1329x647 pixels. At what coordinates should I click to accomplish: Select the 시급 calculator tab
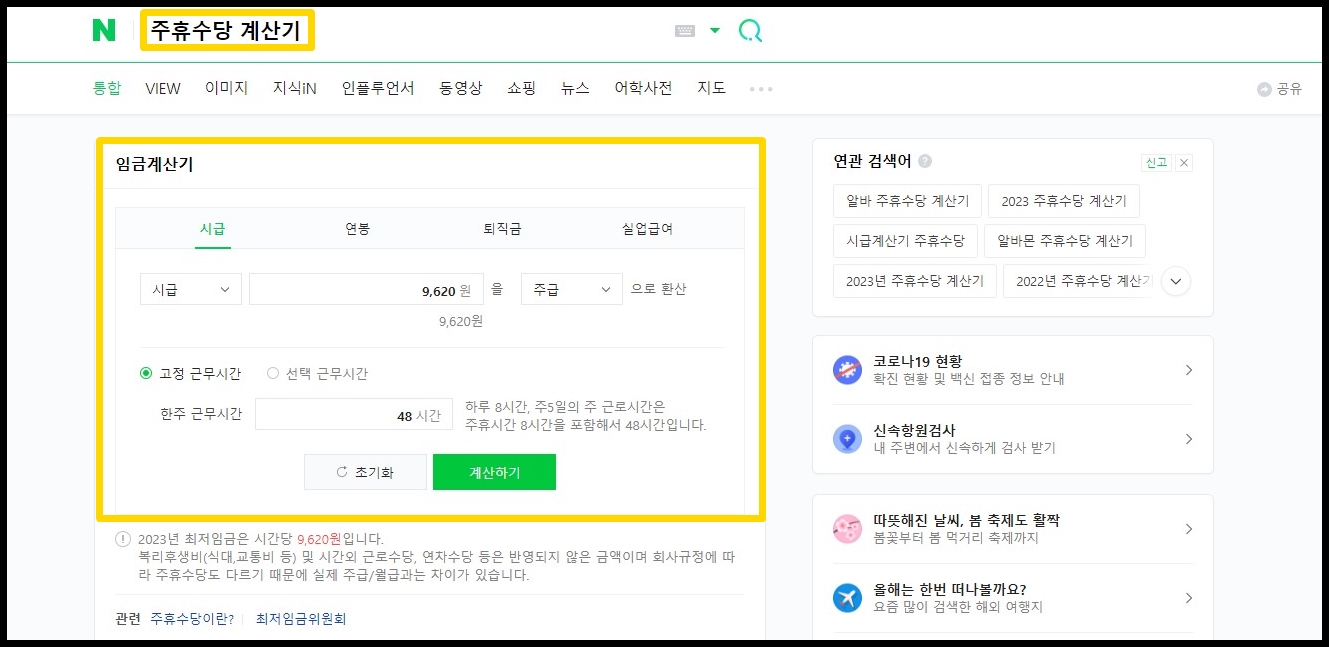pyautogui.click(x=212, y=228)
